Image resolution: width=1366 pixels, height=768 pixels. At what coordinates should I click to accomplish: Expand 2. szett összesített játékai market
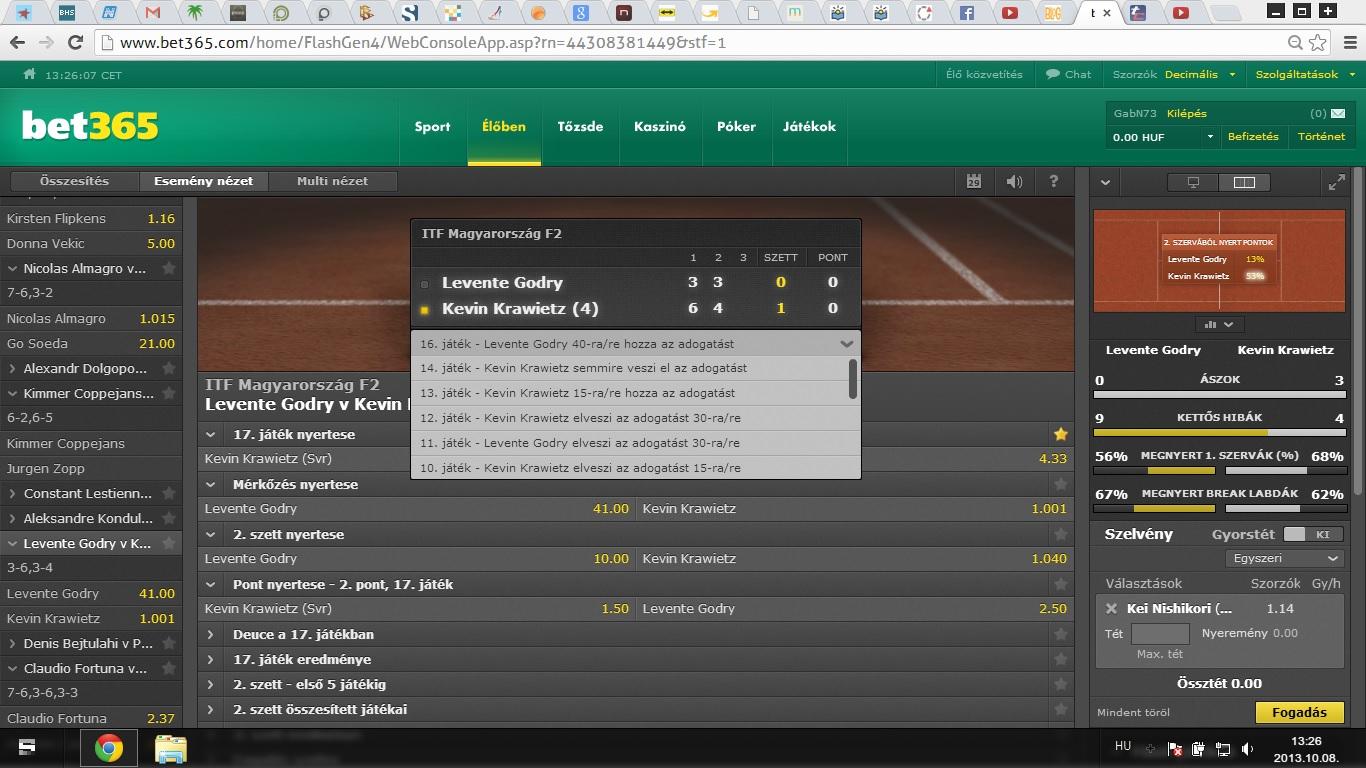[x=211, y=709]
